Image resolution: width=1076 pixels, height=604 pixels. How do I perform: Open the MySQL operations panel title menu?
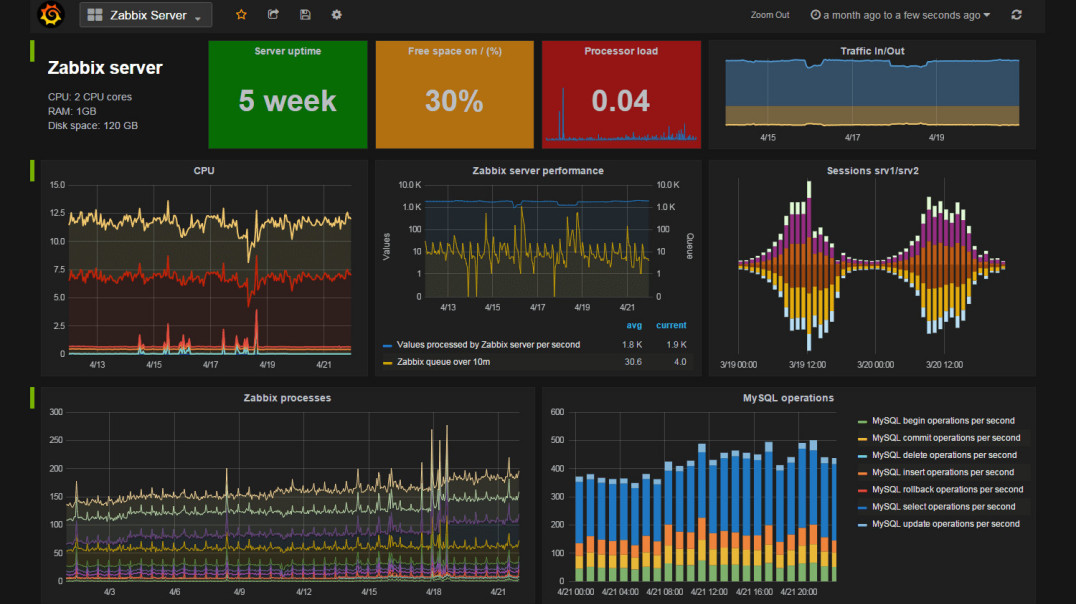pos(788,398)
